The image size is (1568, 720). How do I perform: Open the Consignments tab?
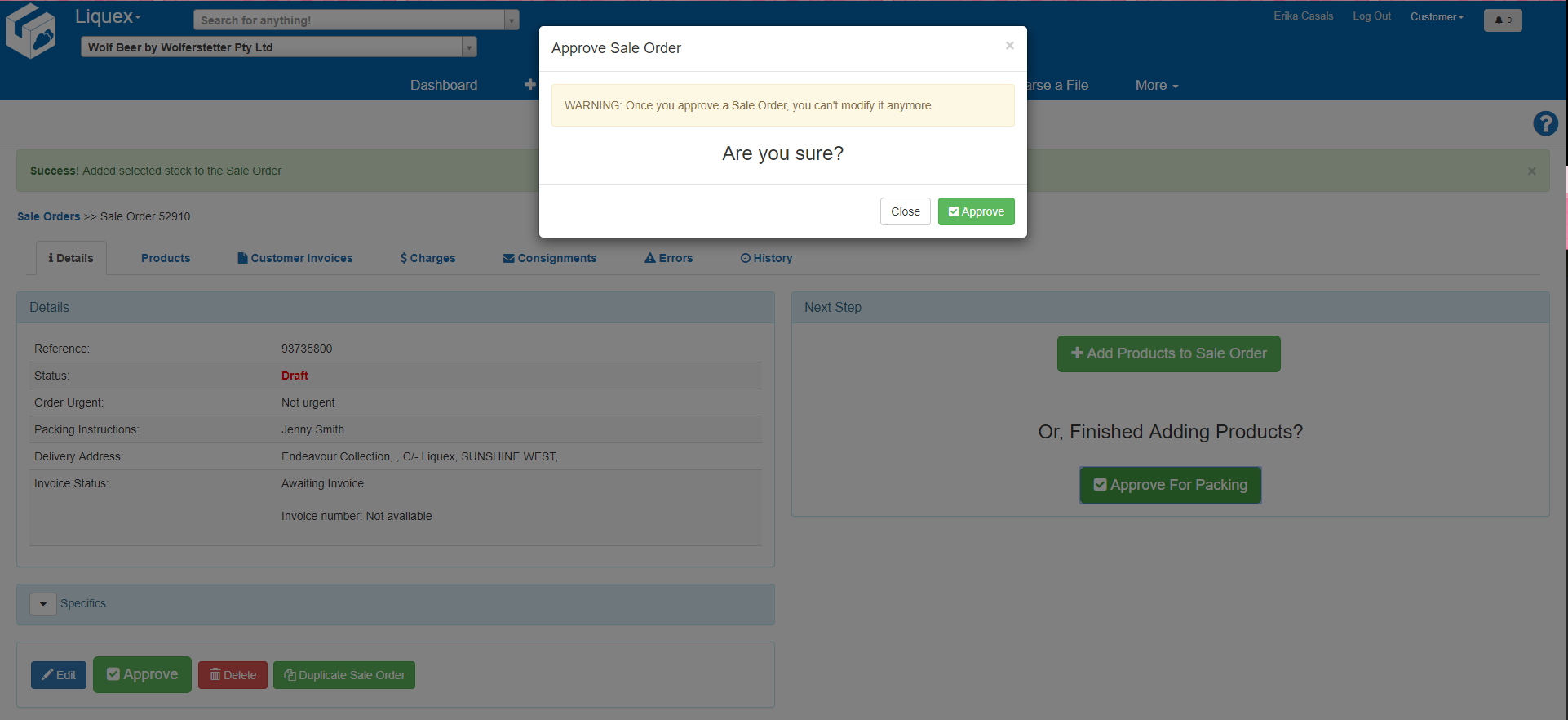(550, 258)
